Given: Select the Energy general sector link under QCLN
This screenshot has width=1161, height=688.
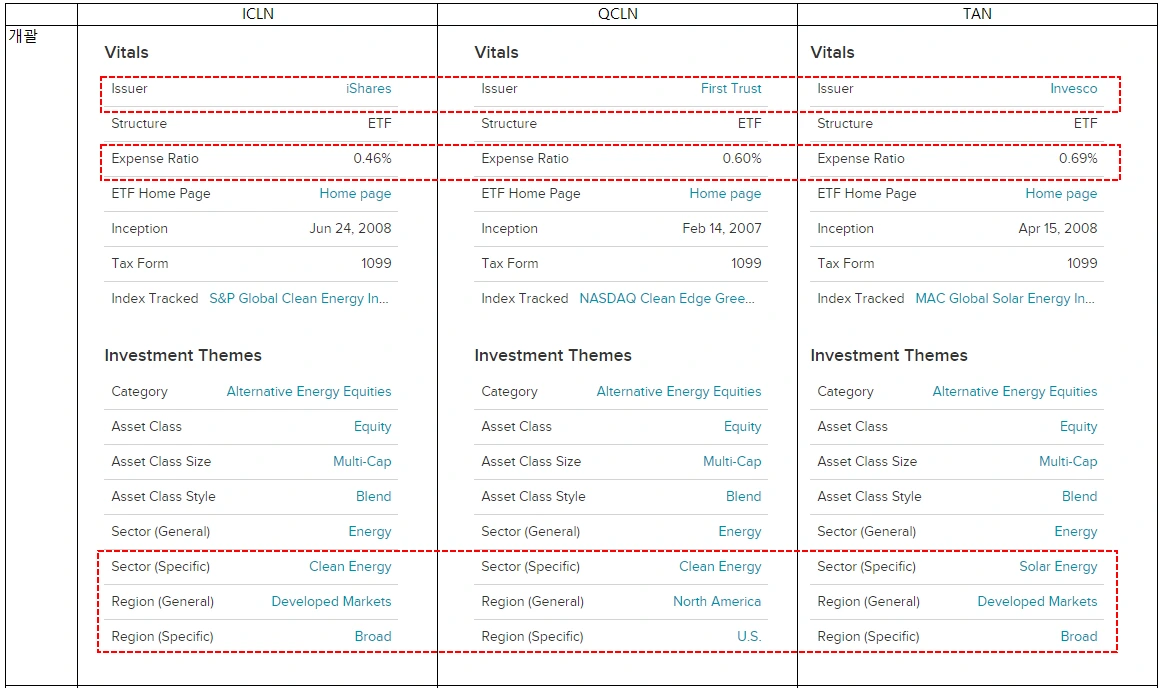Looking at the screenshot, I should (740, 532).
